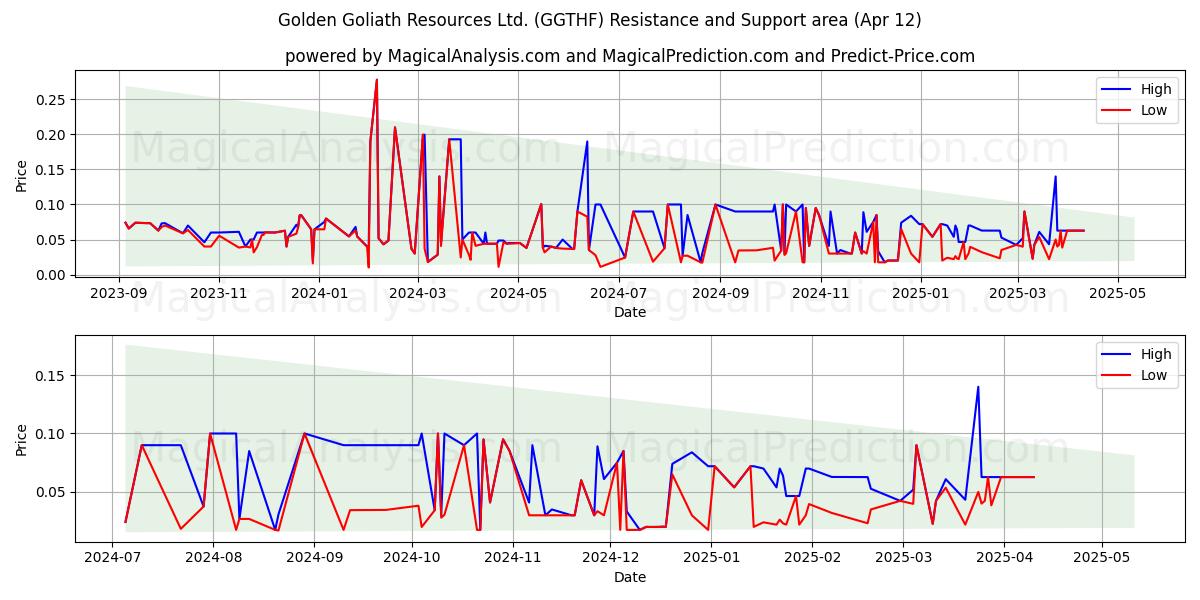Viewport: 1200px width, 600px height.
Task: Click the 'Price' axis label of bottom chart
Action: (22, 440)
